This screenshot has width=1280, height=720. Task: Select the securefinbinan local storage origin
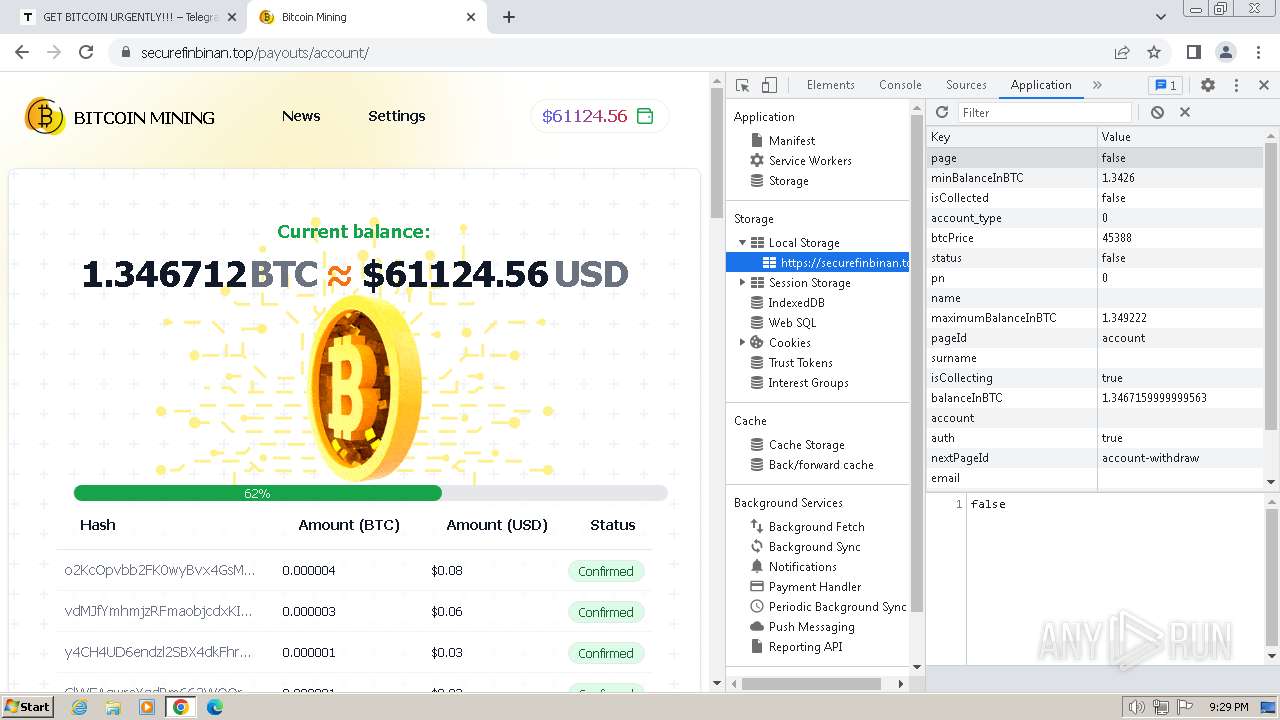[x=819, y=263]
